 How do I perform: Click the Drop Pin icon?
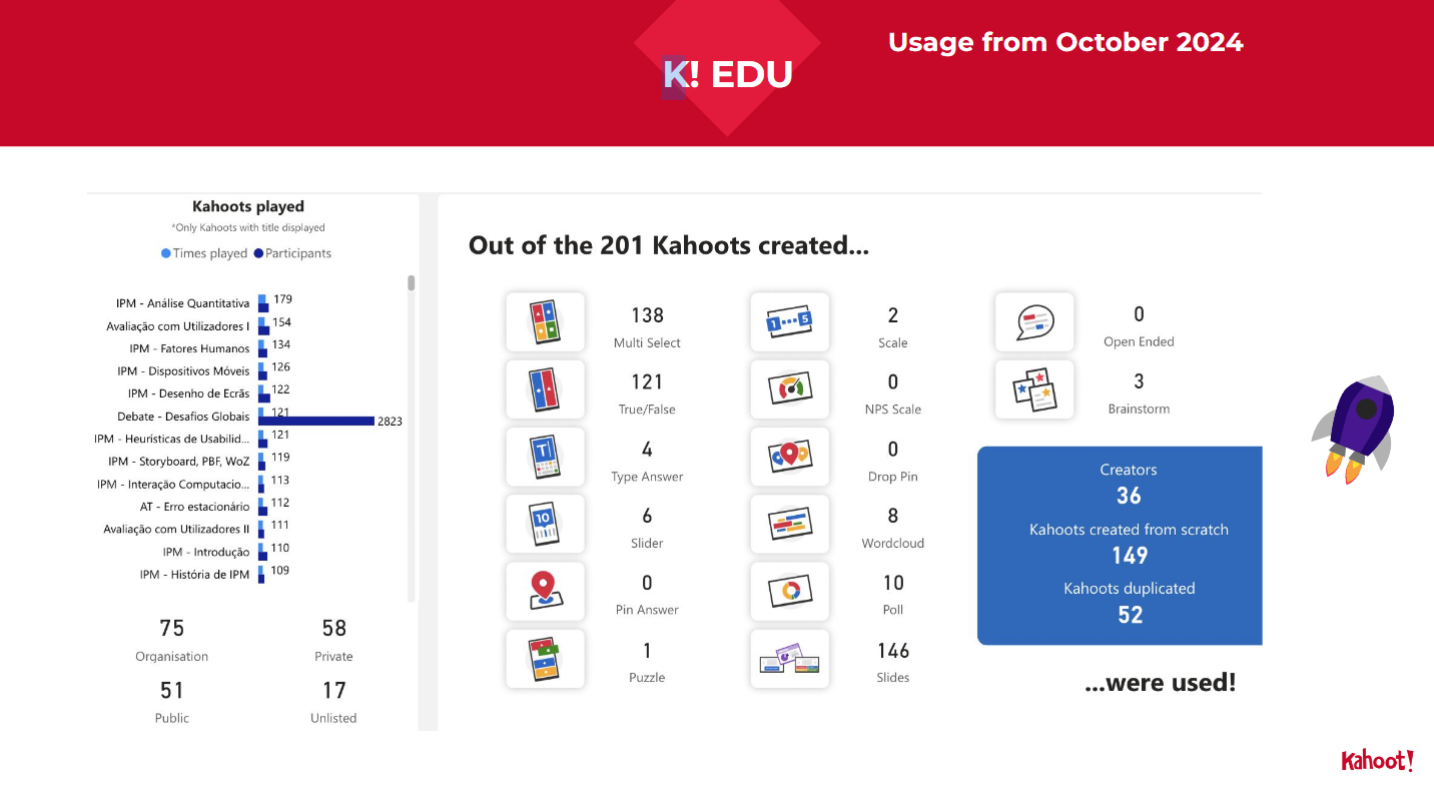790,457
